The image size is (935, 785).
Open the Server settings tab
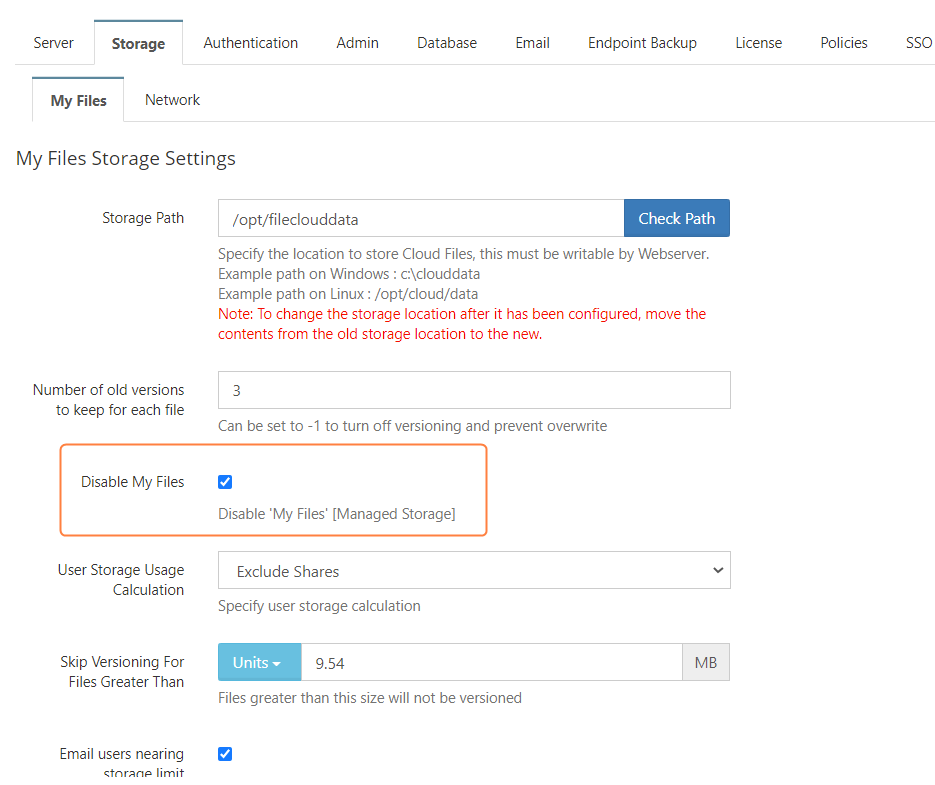point(54,43)
